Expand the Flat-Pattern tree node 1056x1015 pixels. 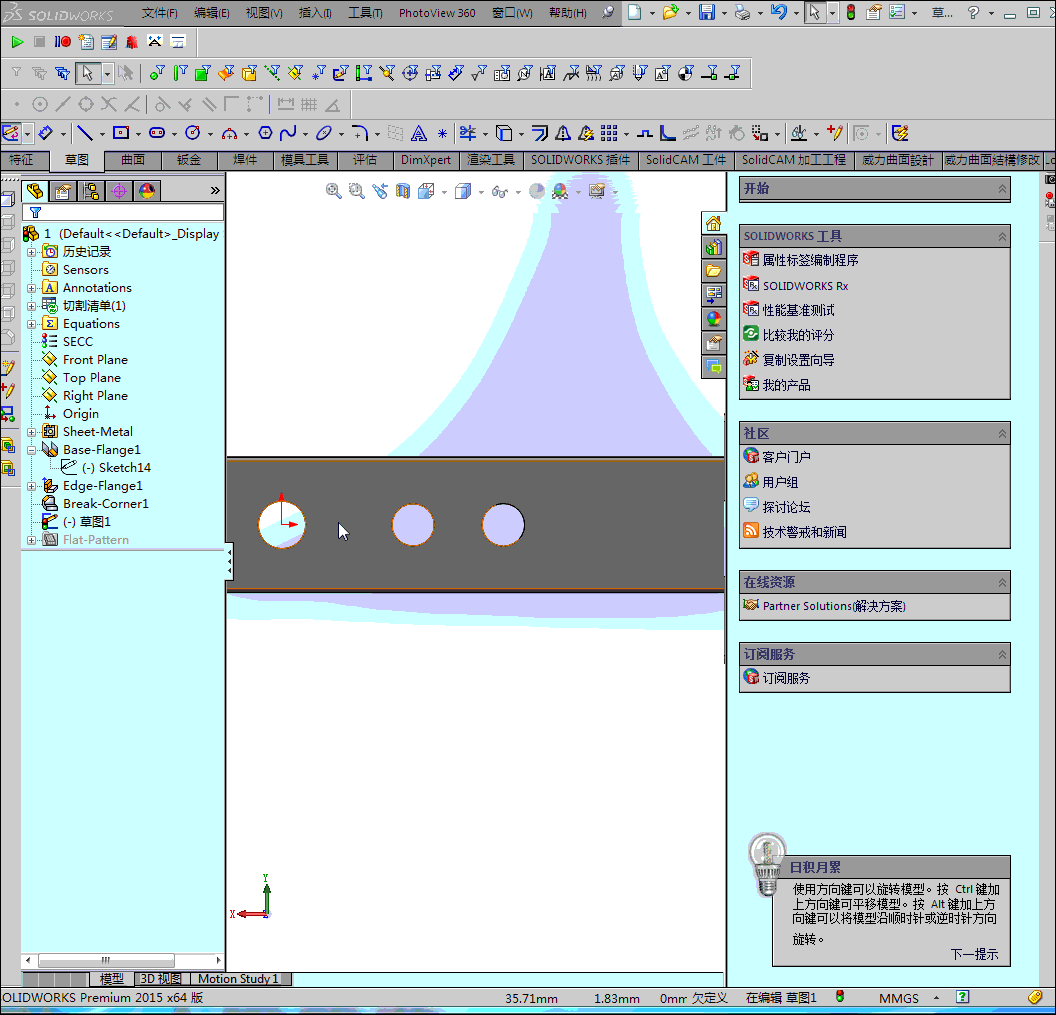point(31,540)
